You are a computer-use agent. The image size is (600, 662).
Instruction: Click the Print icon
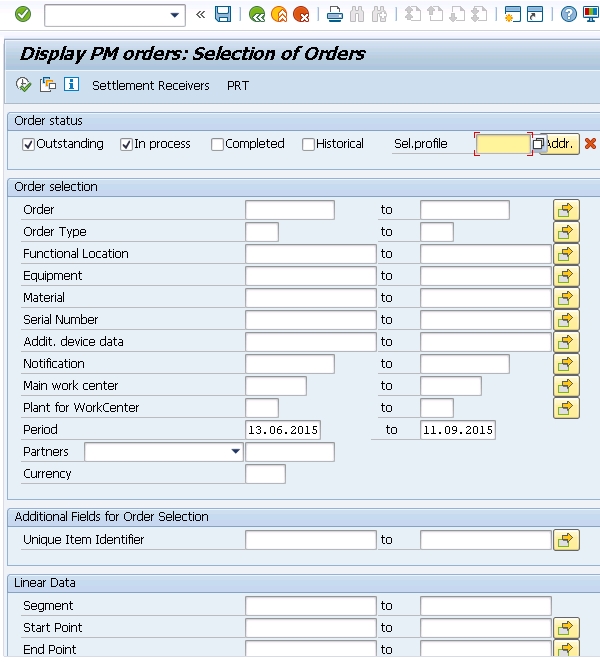tap(335, 14)
